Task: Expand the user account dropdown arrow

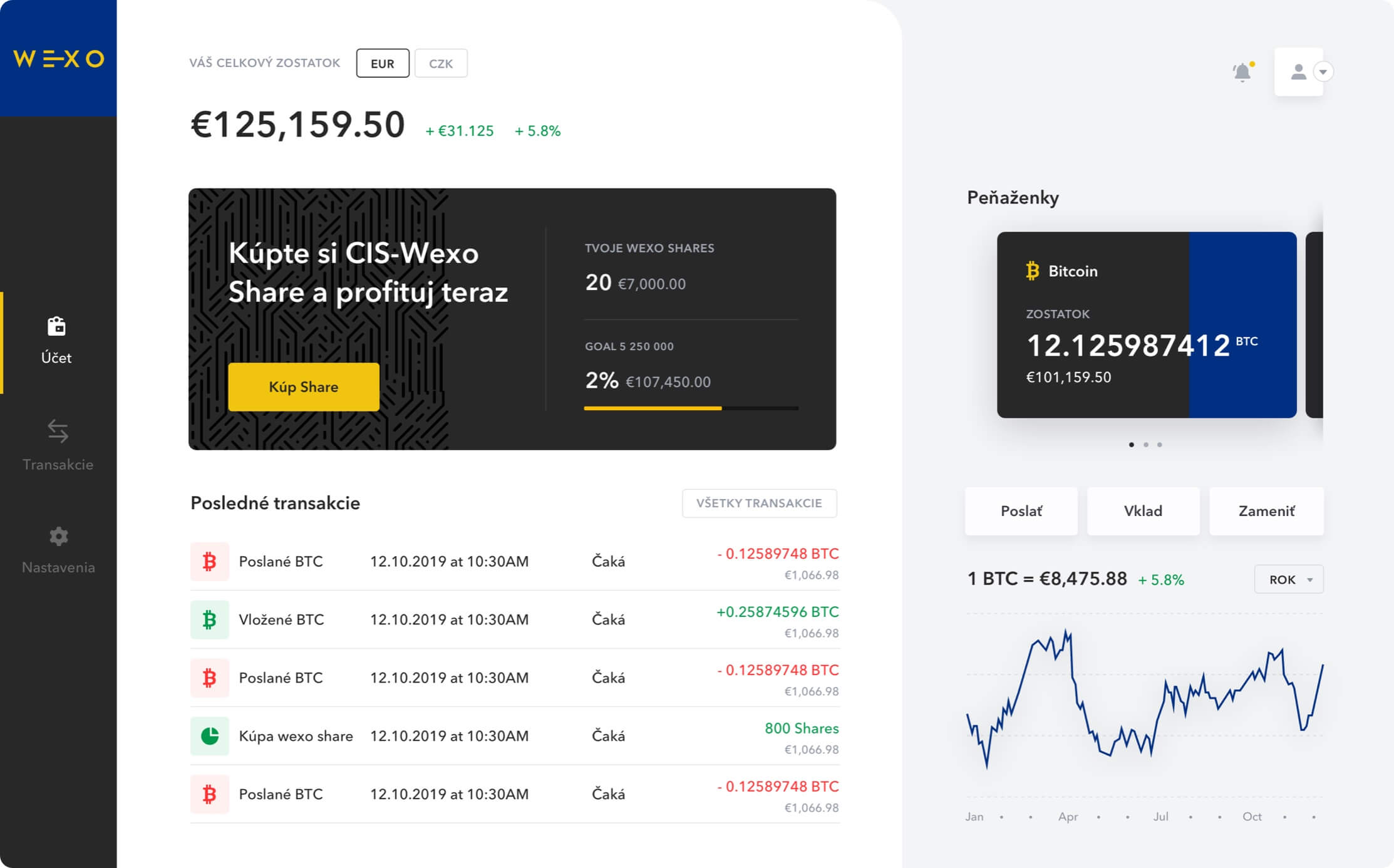Action: point(1323,72)
